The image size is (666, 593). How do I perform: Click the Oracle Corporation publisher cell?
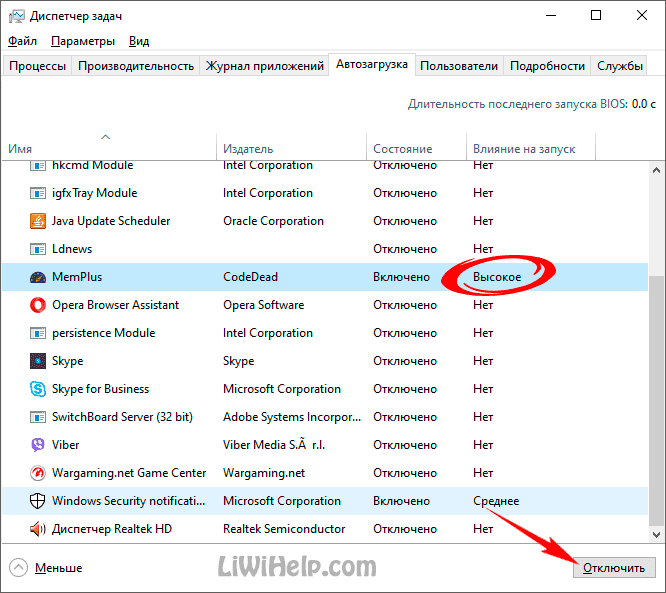tap(273, 221)
